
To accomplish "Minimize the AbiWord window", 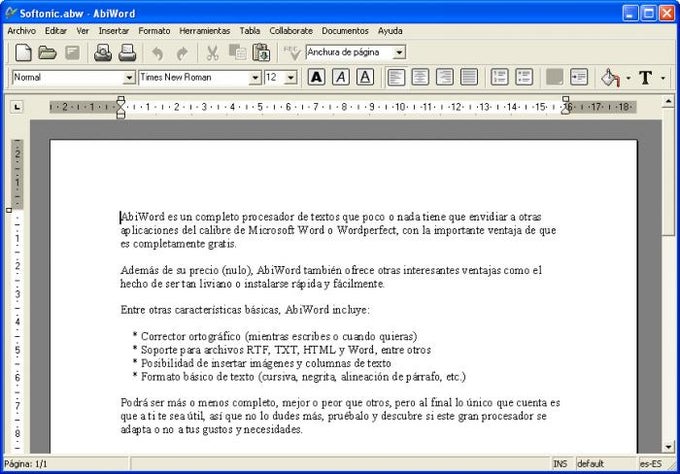I will tap(631, 13).
